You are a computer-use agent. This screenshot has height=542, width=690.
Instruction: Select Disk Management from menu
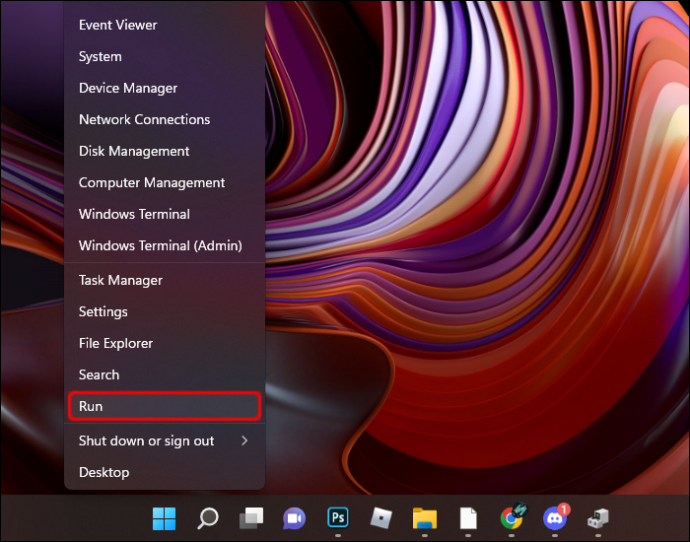165,151
